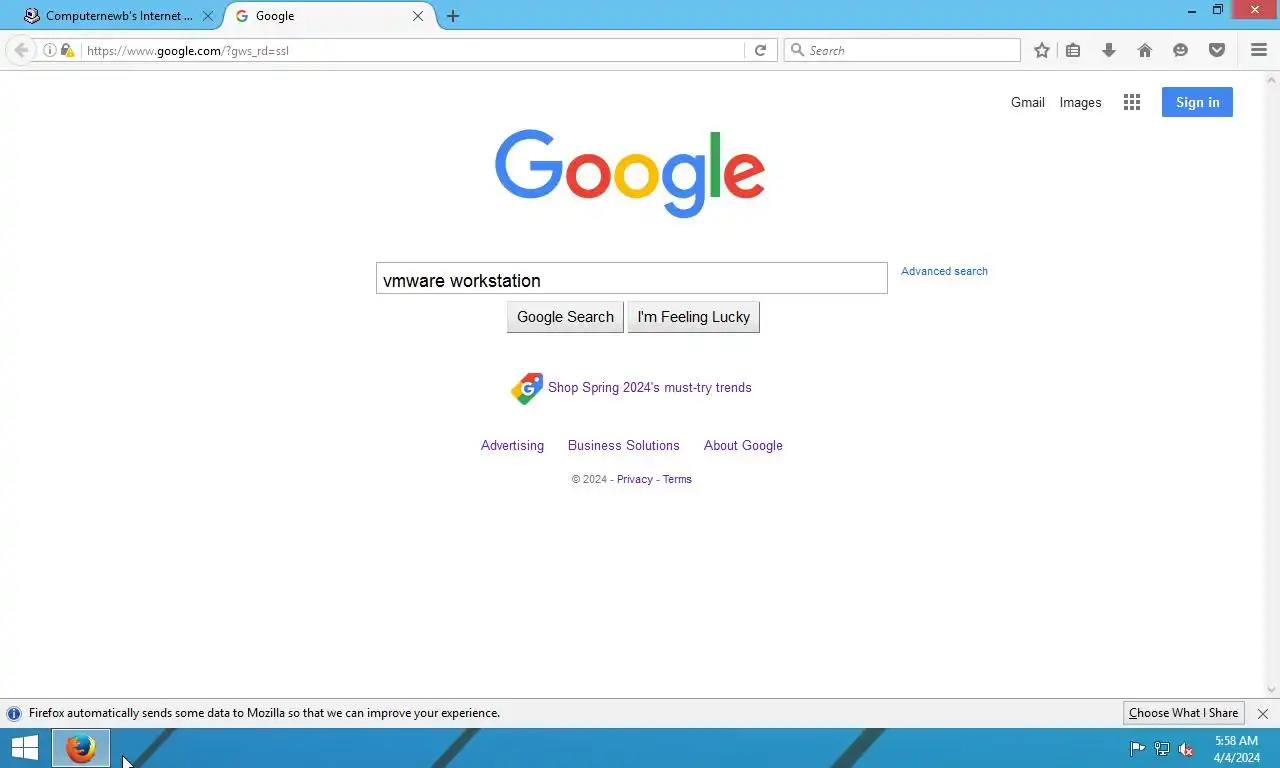The width and height of the screenshot is (1280, 768).
Task: Open the Gmail link
Action: tap(1028, 102)
